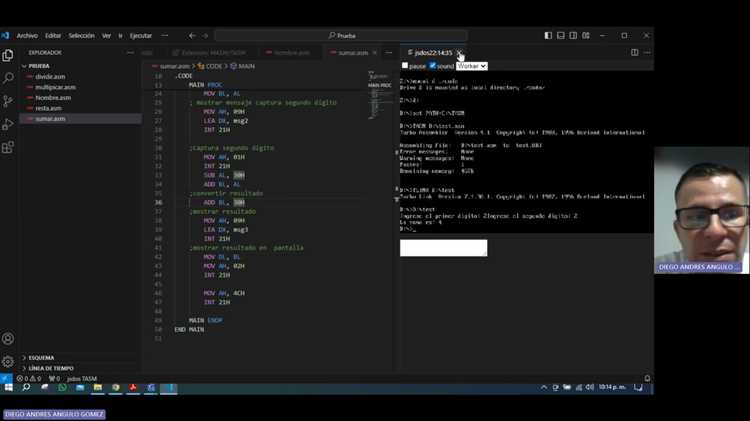Toggle the primary side bar layout icon

(548, 35)
